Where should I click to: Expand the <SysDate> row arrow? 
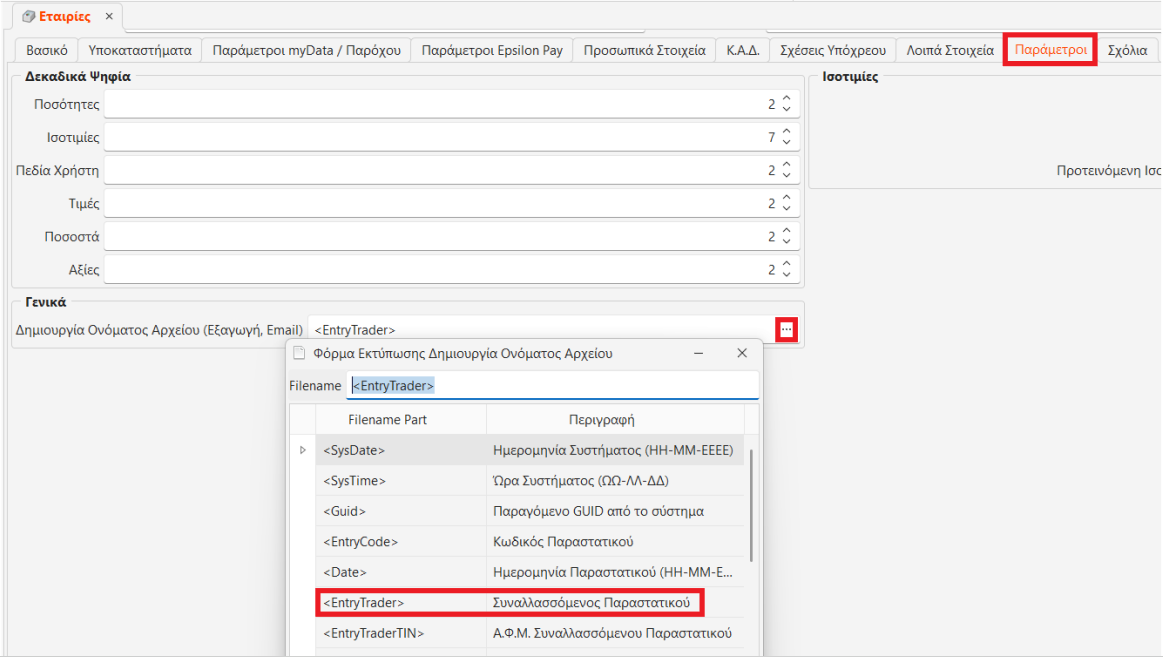click(x=303, y=451)
